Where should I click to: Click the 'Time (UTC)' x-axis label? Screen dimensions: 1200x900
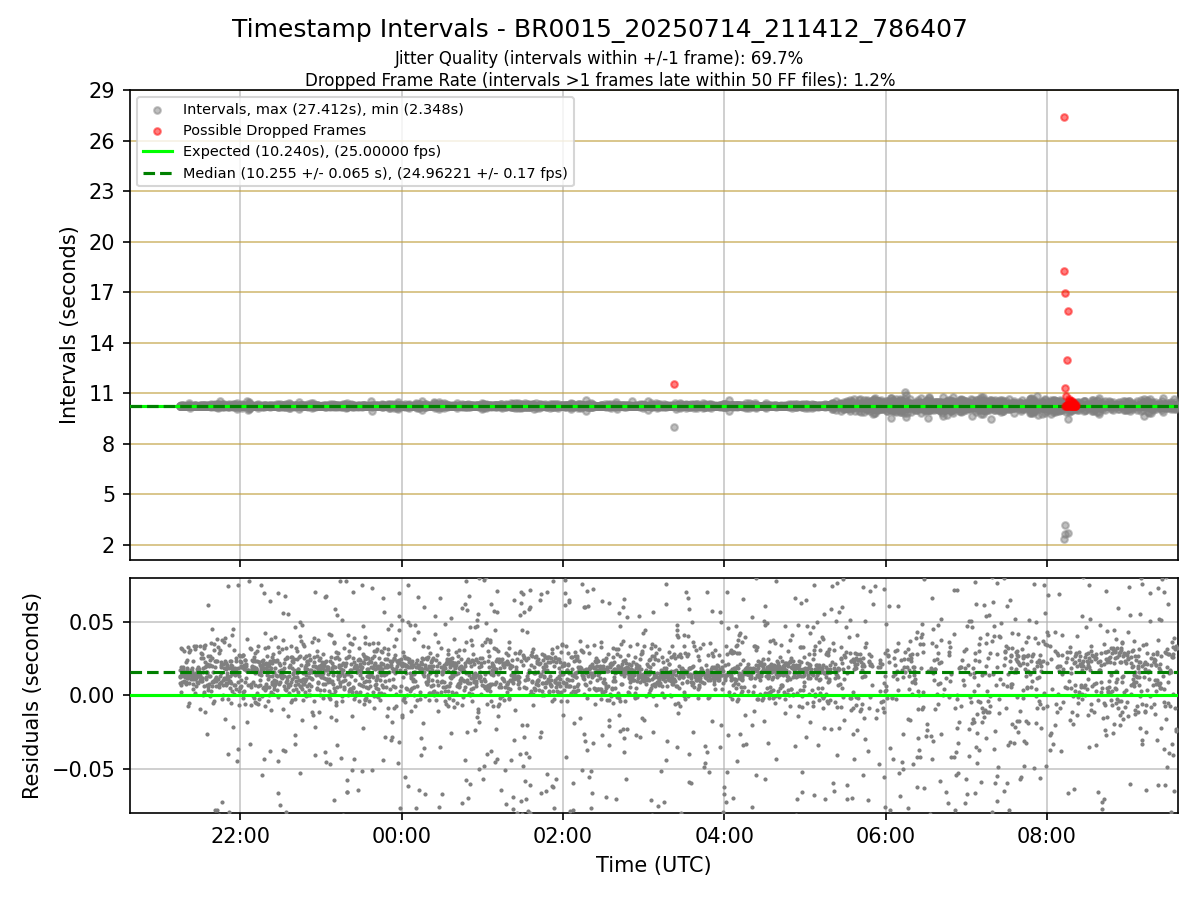point(654,865)
